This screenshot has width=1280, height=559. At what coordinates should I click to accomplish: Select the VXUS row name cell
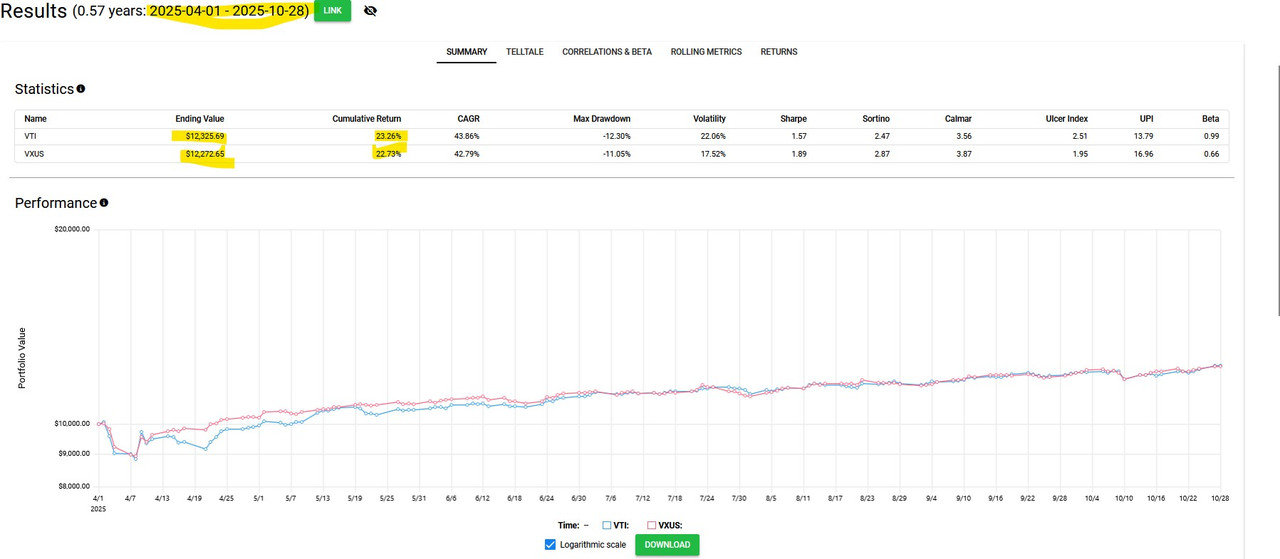point(35,154)
